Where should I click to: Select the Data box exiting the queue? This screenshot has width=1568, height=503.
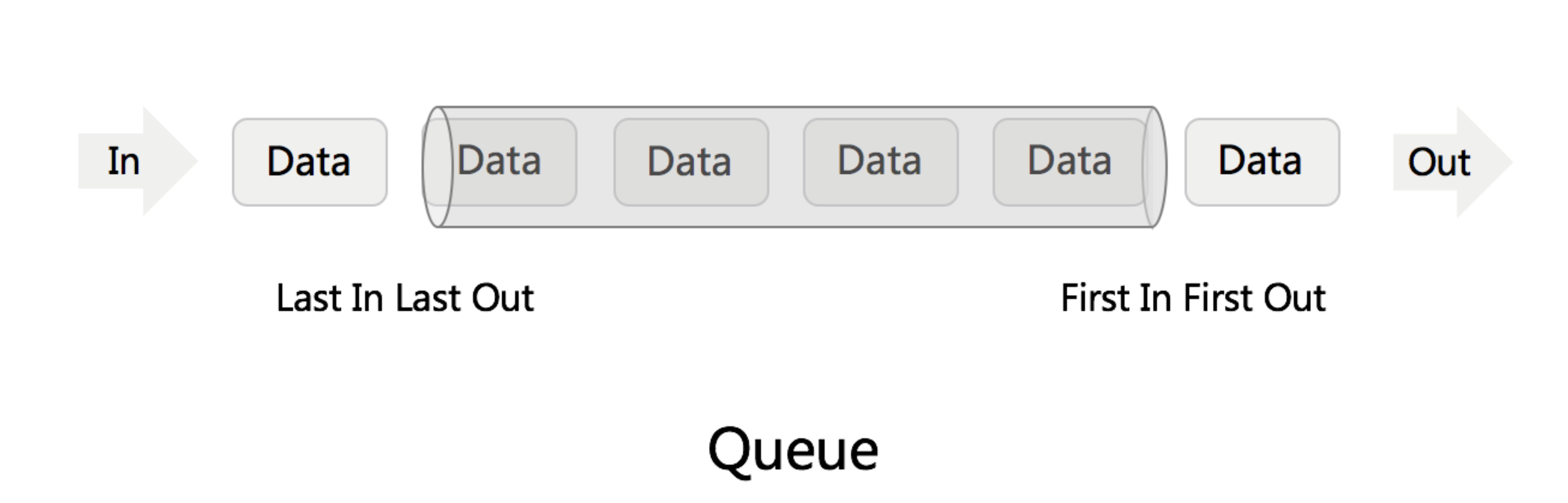[1262, 162]
